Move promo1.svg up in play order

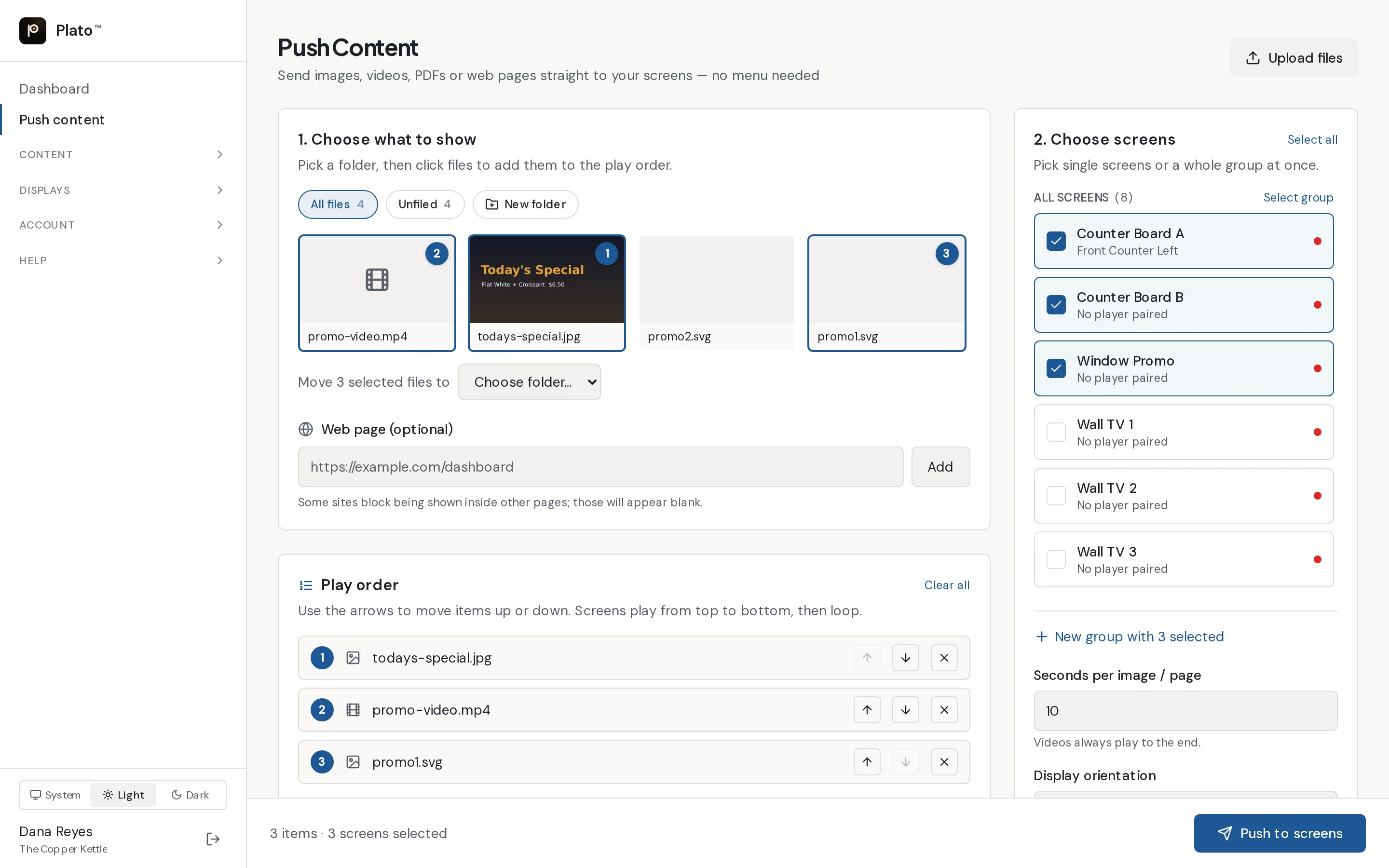[x=867, y=762]
